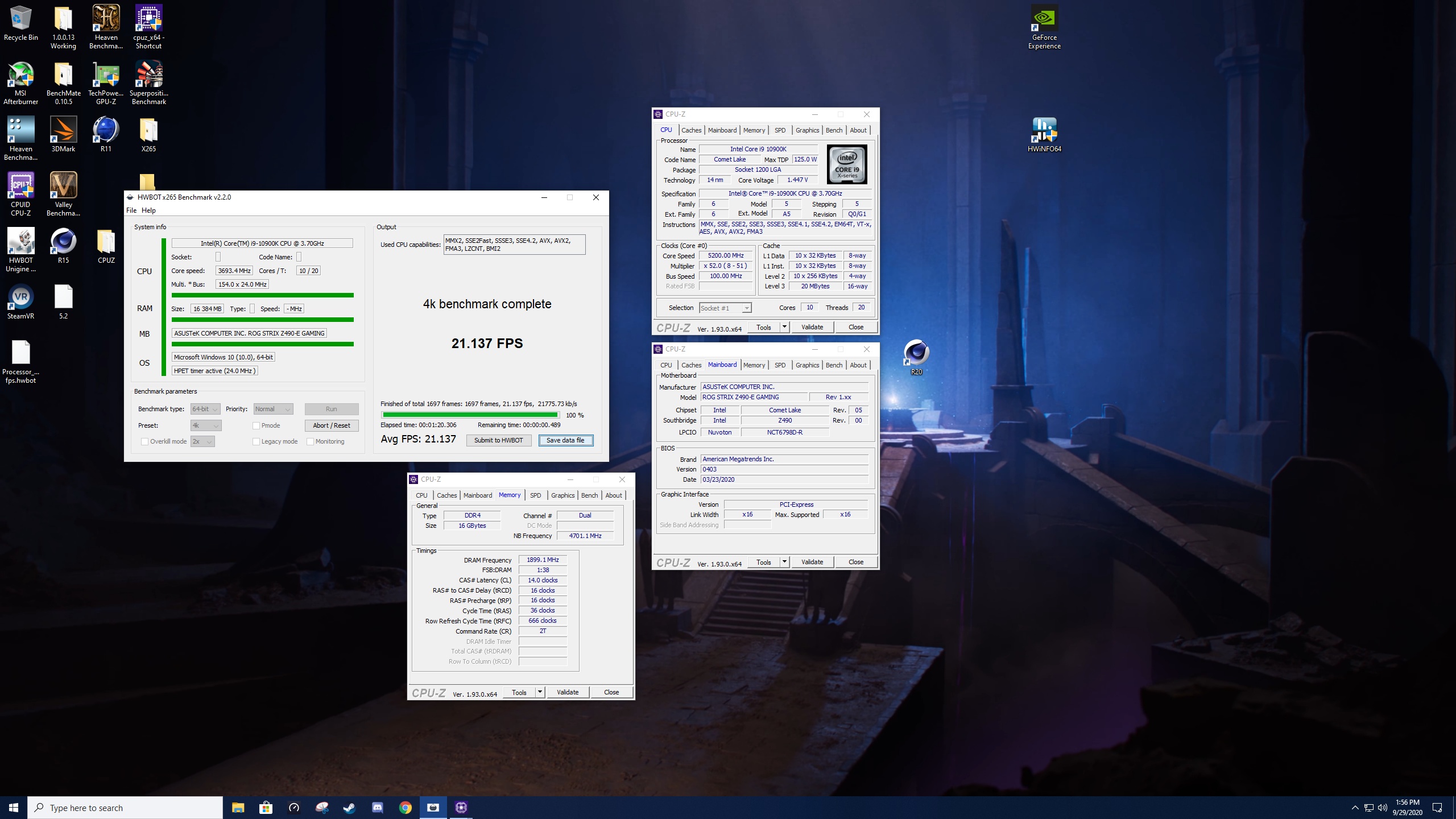Select the cpuz_x64 Shortcut desktop icon

point(148,27)
